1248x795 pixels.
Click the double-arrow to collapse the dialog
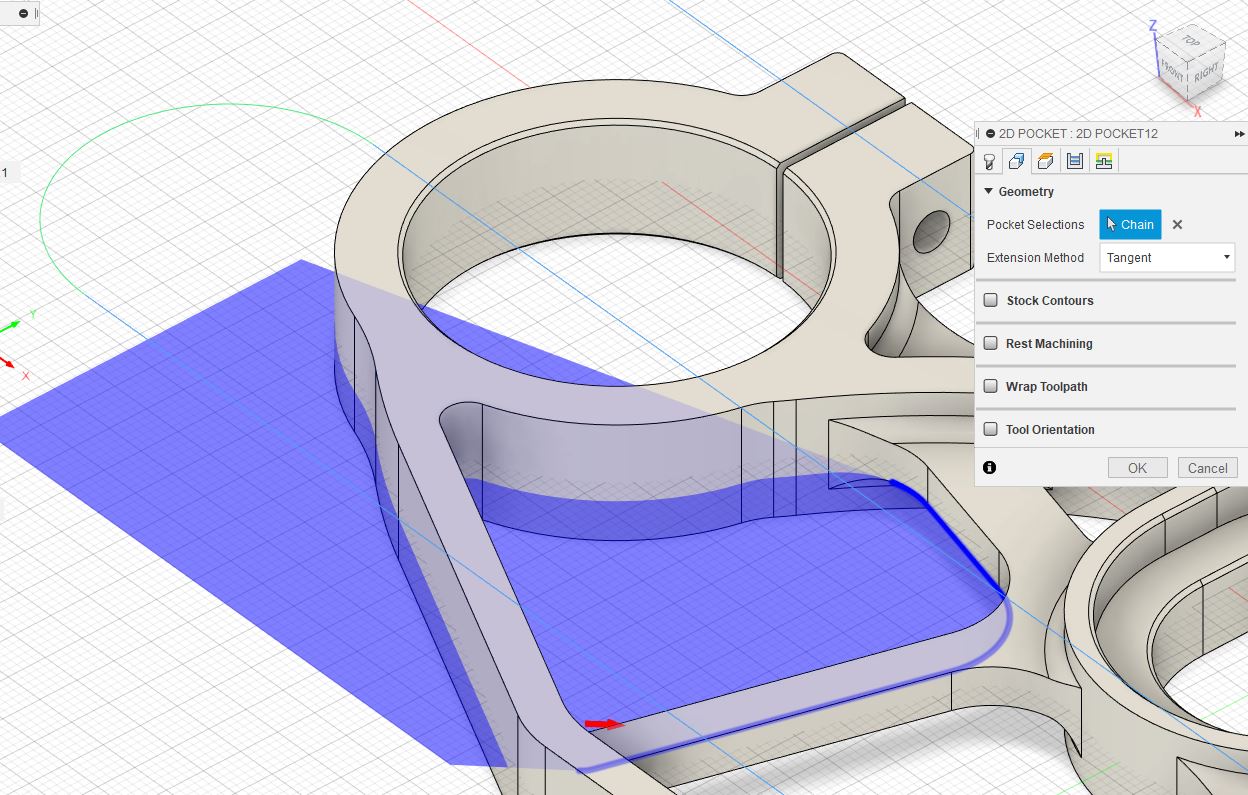pyautogui.click(x=1240, y=133)
